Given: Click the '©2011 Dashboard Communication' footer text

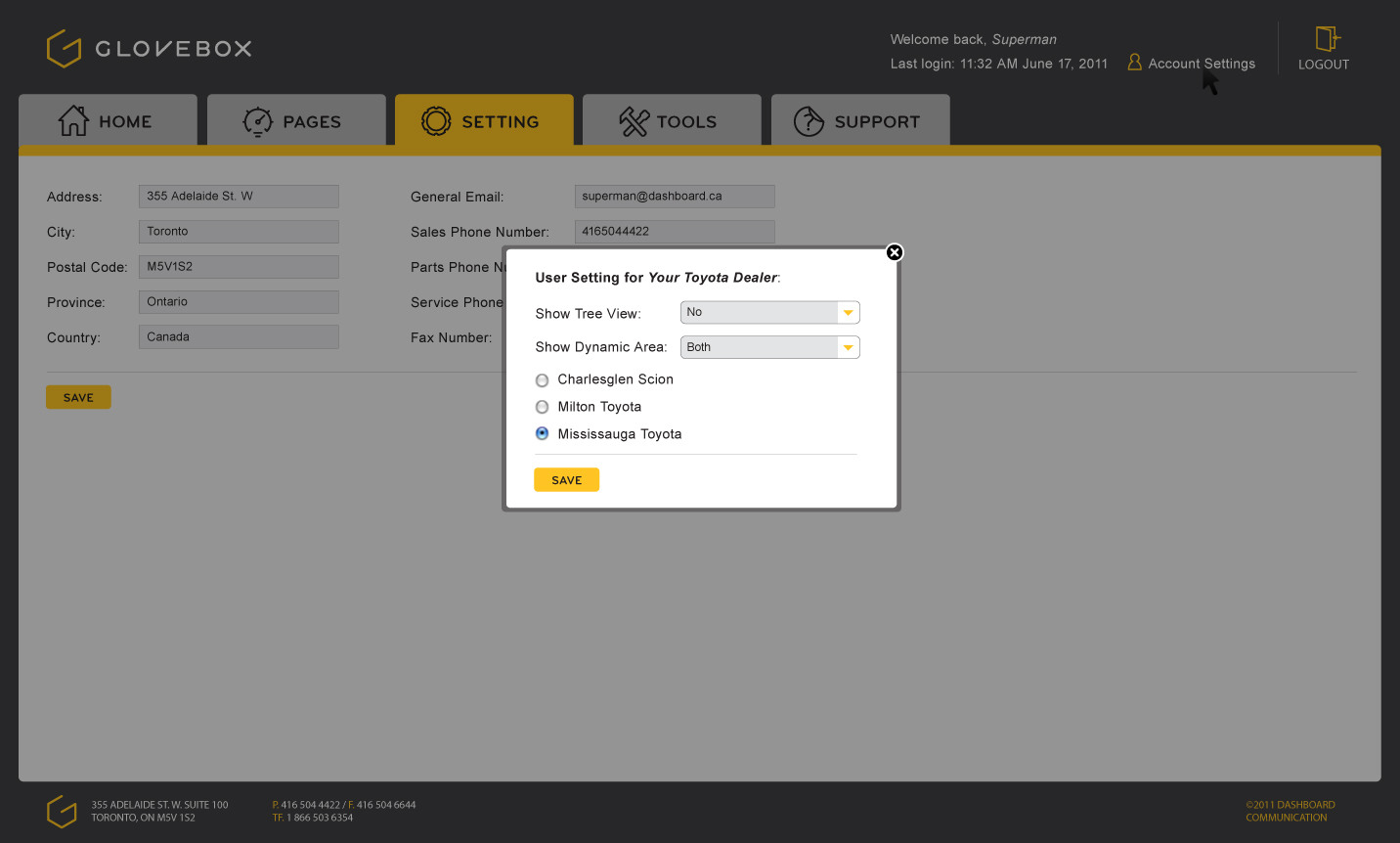Looking at the screenshot, I should tap(1291, 811).
